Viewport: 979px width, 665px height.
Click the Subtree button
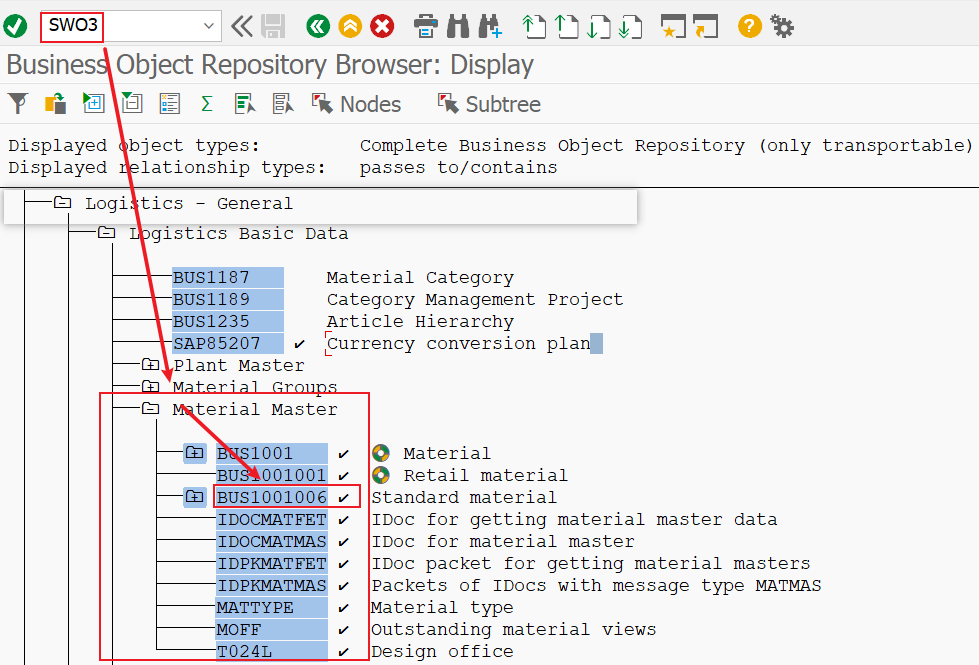tap(489, 104)
